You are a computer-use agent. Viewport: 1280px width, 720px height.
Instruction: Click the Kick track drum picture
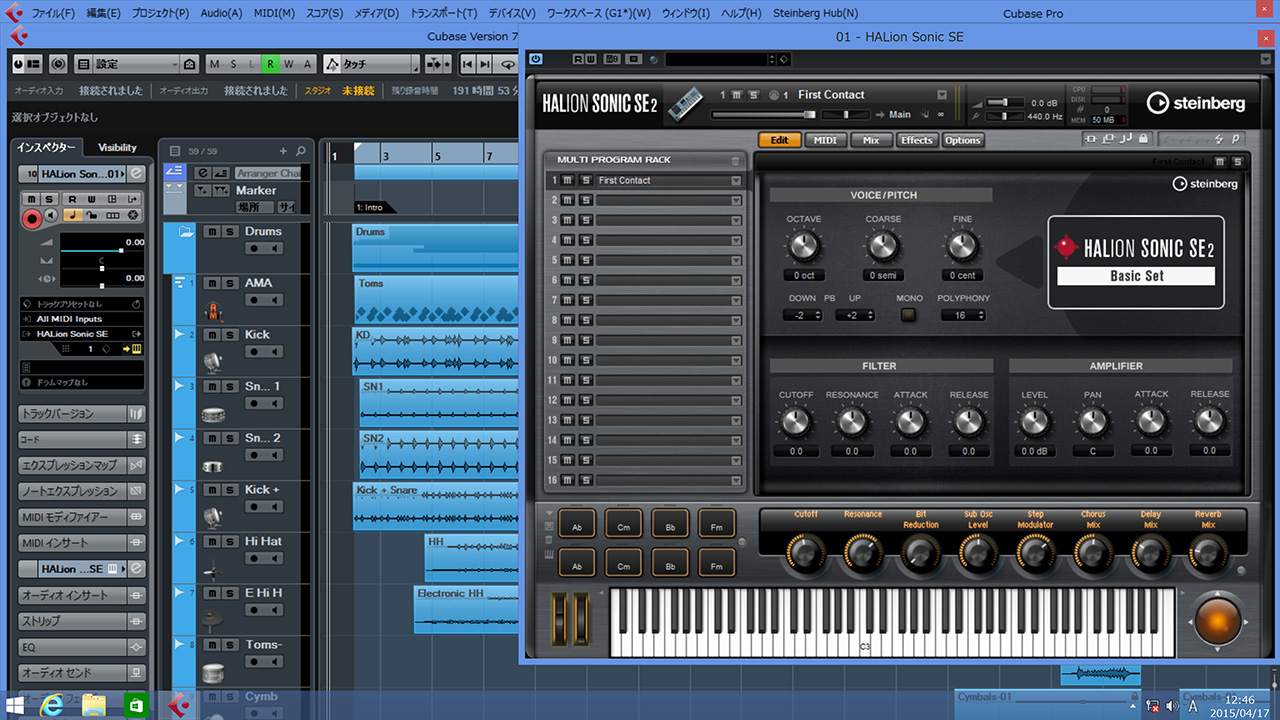[212, 361]
